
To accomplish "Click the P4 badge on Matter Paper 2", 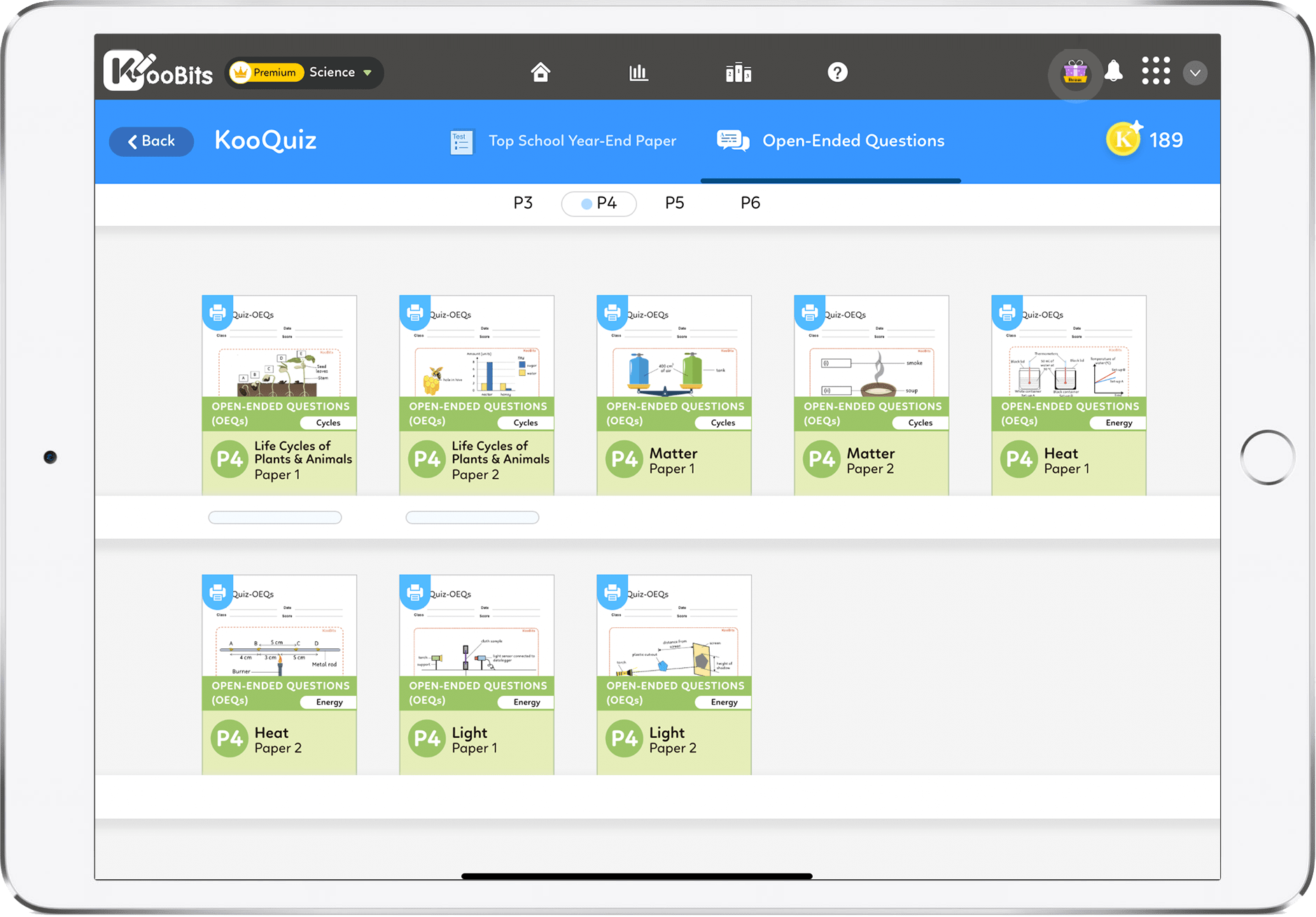I will coord(821,459).
